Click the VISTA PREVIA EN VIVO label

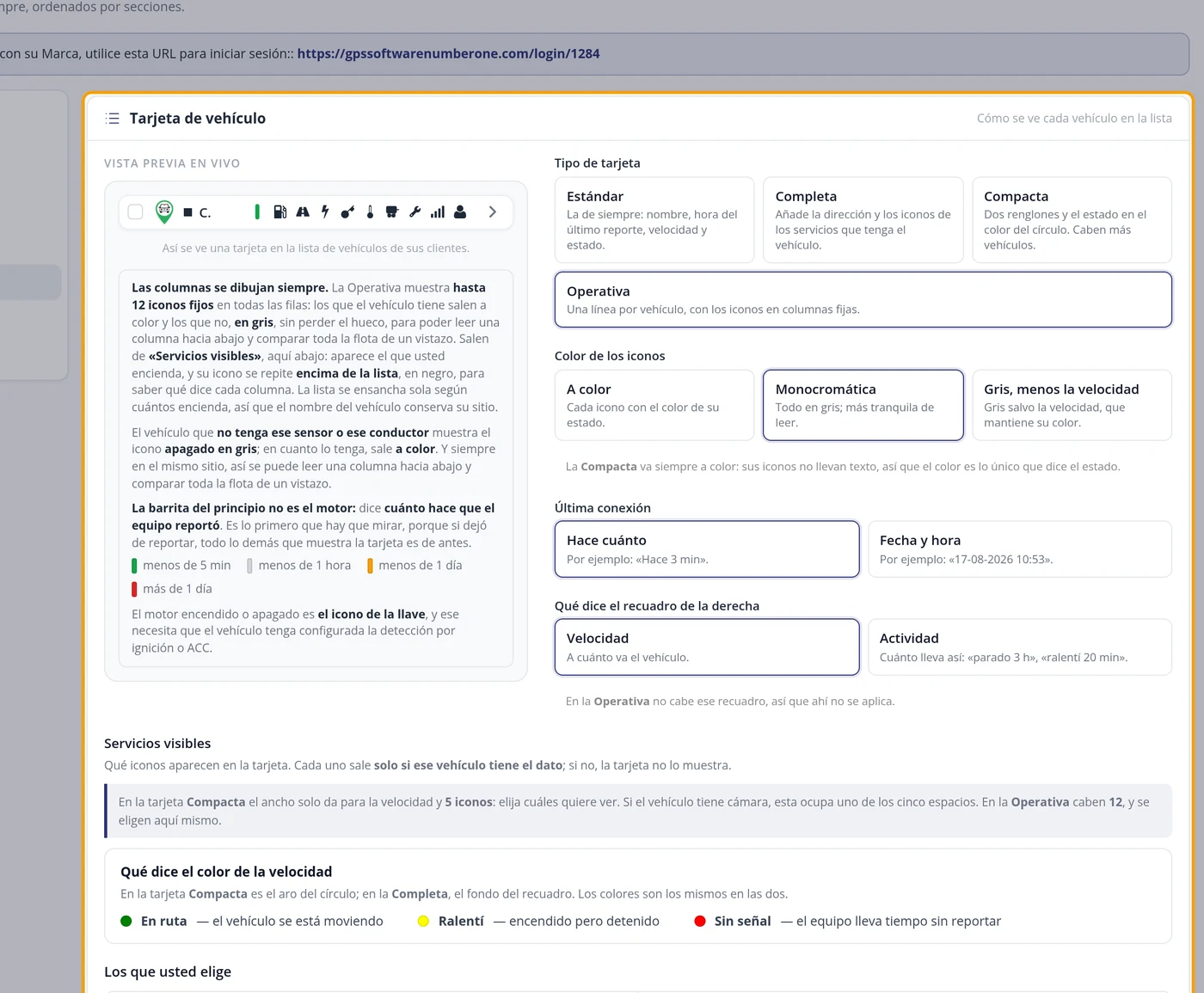pos(172,163)
